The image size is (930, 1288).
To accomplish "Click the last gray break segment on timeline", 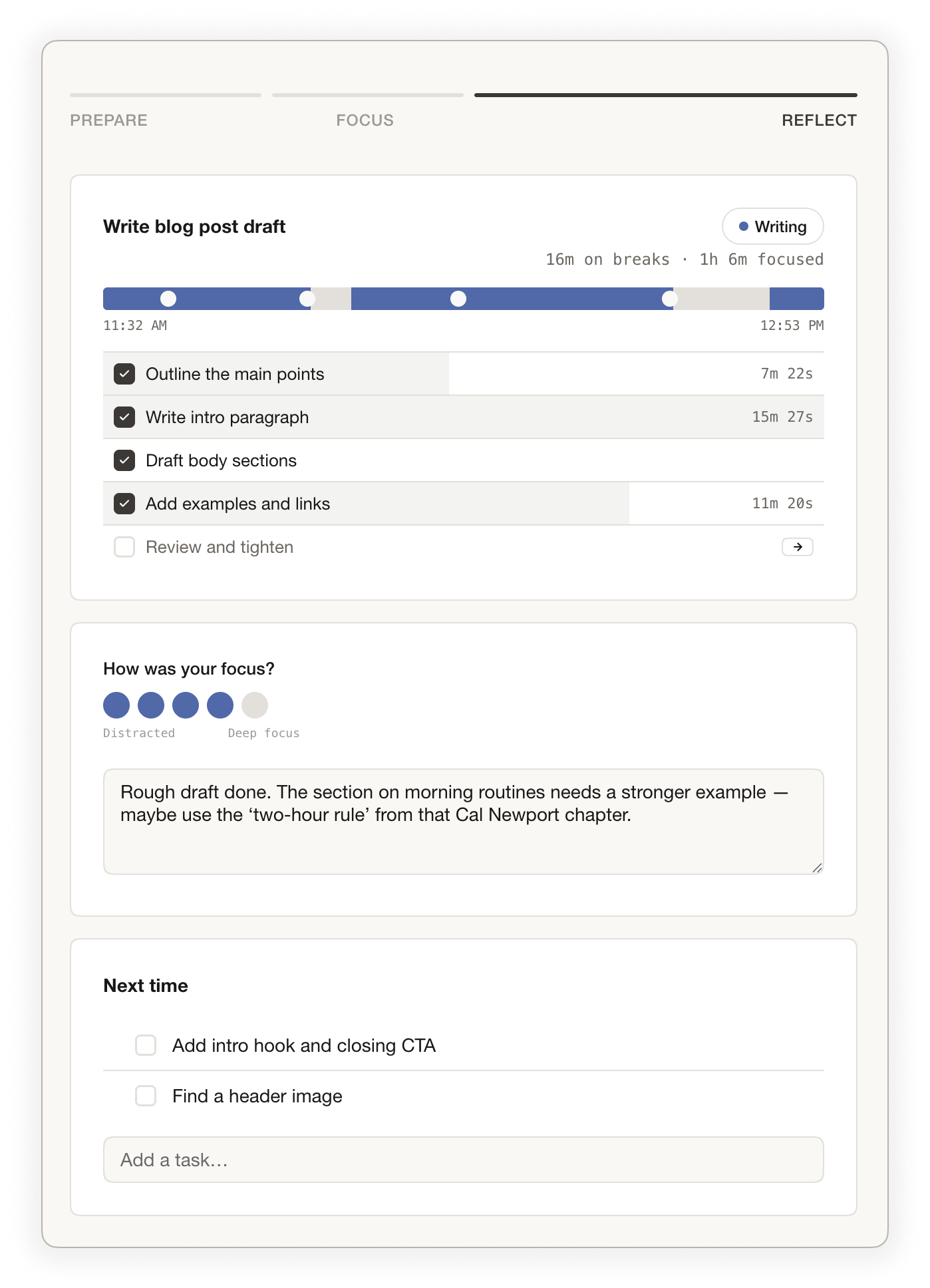I will point(722,299).
